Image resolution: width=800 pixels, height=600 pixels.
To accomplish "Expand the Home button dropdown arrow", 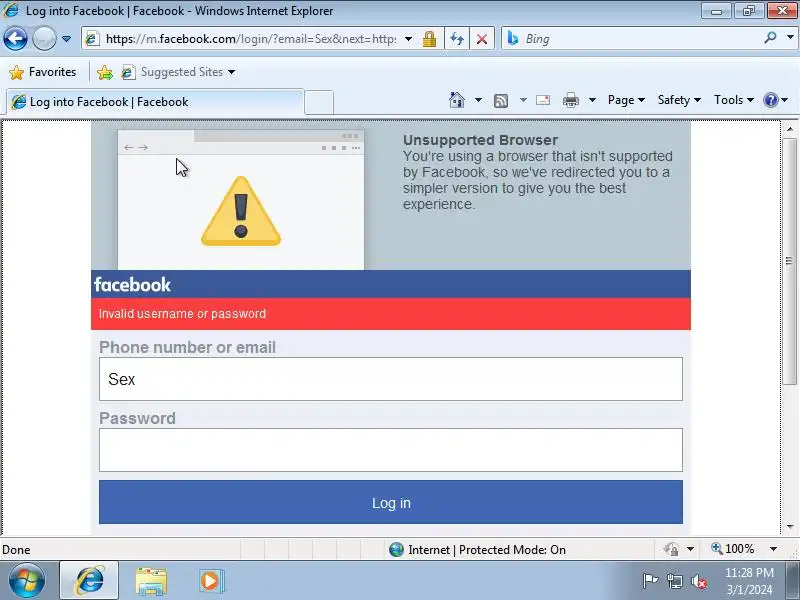I will [x=478, y=100].
